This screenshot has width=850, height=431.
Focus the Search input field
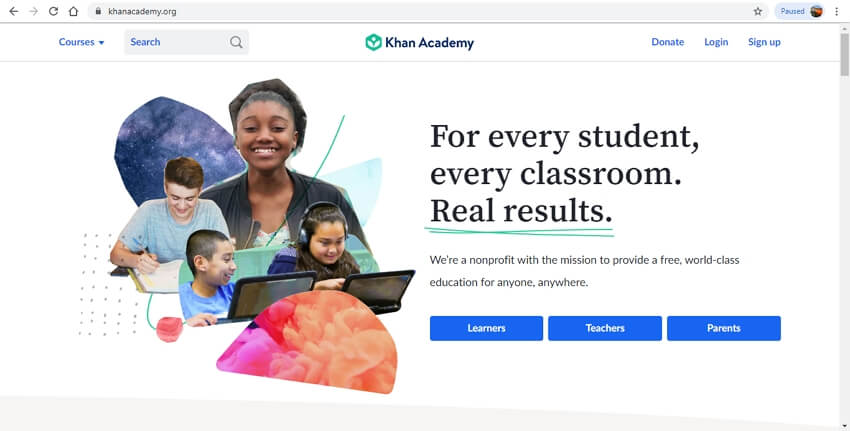[186, 42]
